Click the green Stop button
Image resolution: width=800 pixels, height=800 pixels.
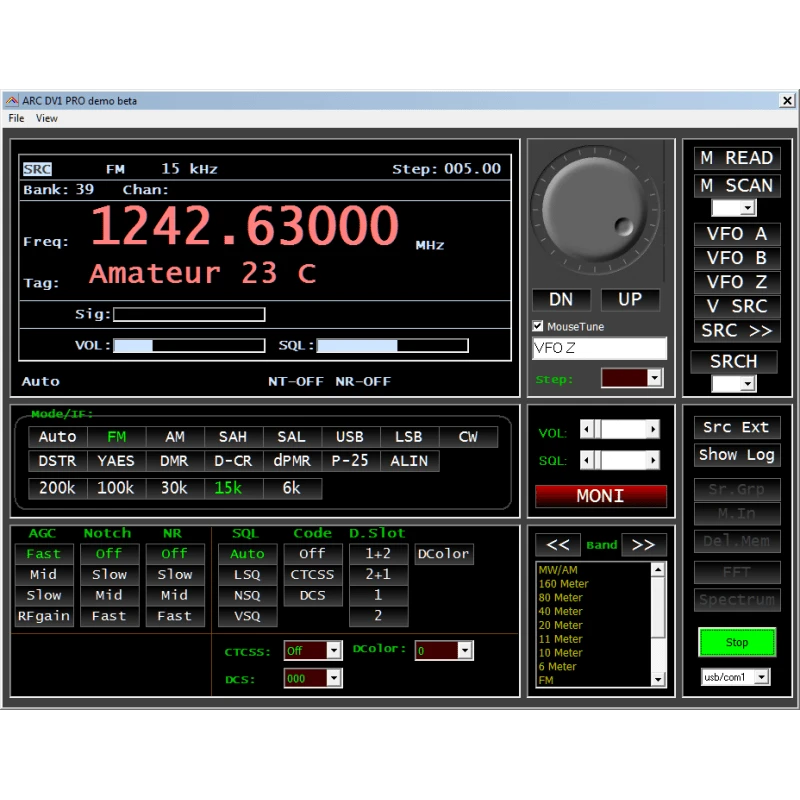click(x=737, y=642)
